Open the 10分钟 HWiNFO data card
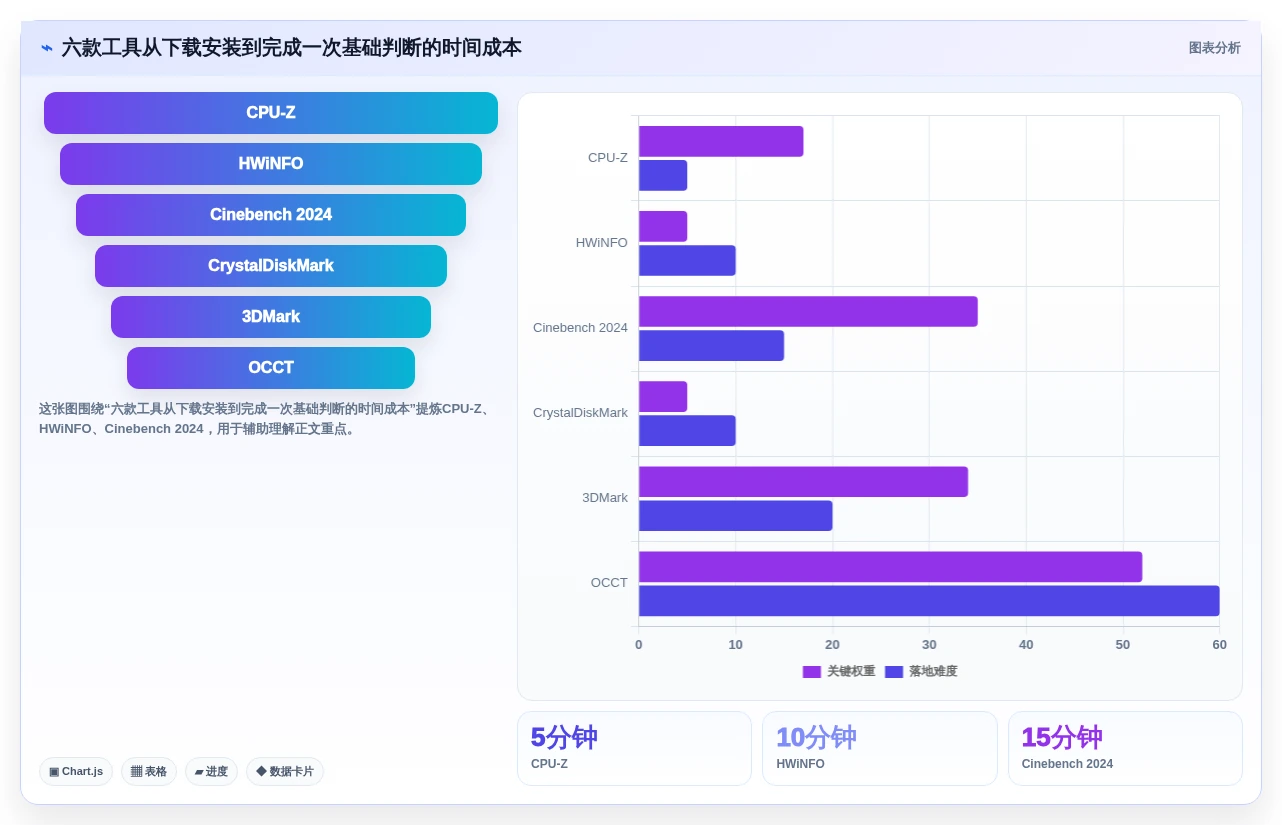This screenshot has width=1282, height=825. click(880, 748)
